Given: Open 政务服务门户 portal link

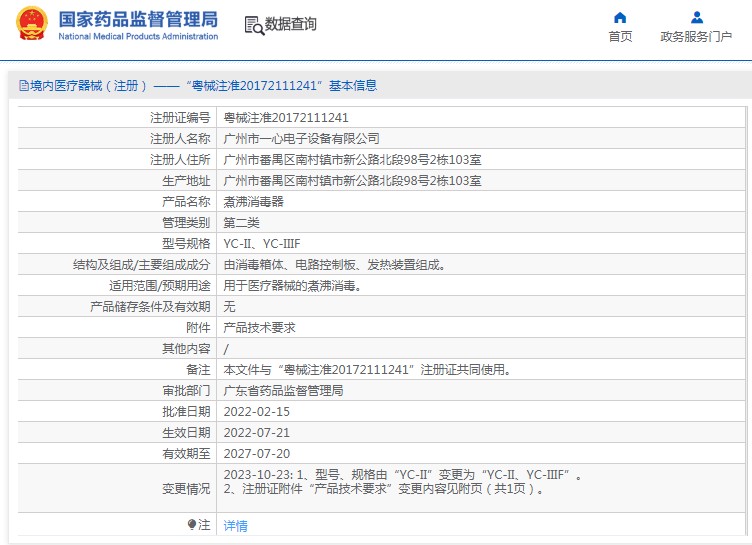Looking at the screenshot, I should [x=696, y=36].
